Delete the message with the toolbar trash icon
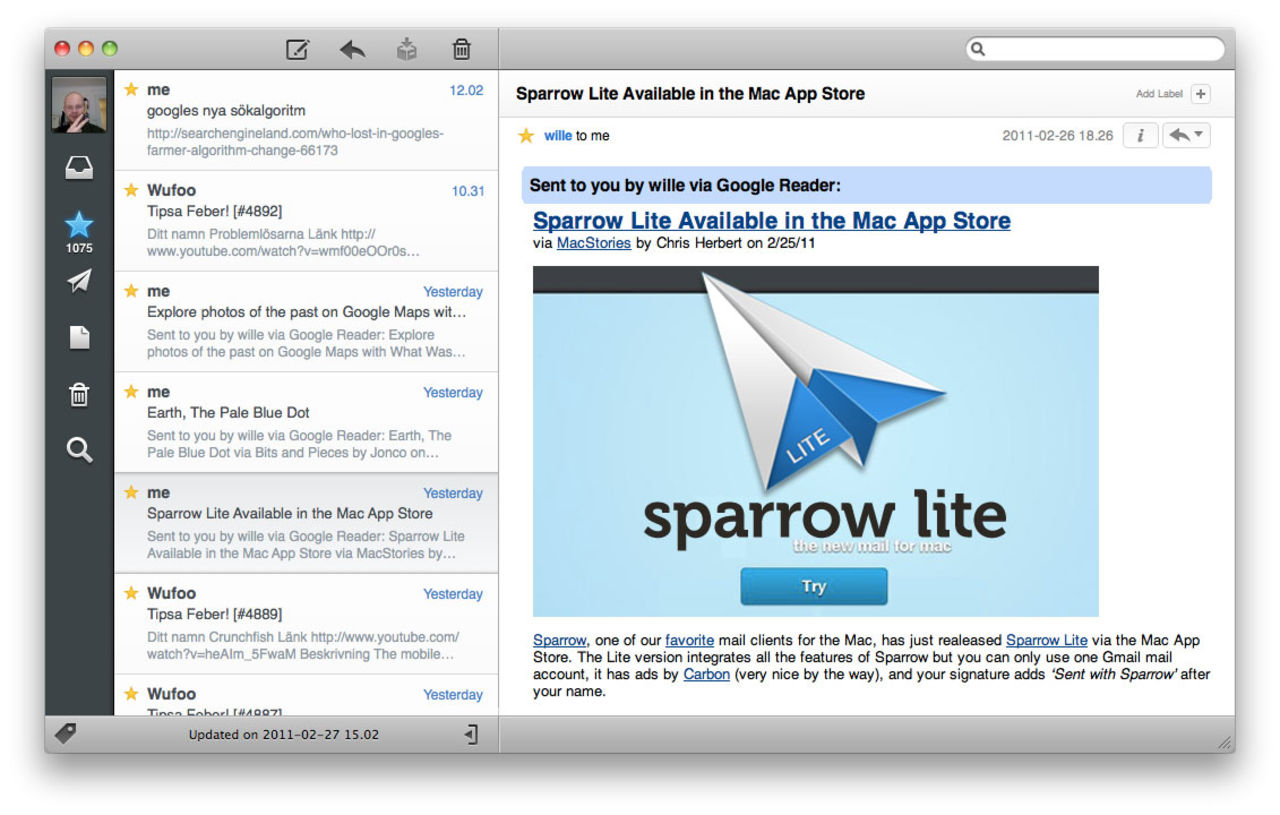 461,48
